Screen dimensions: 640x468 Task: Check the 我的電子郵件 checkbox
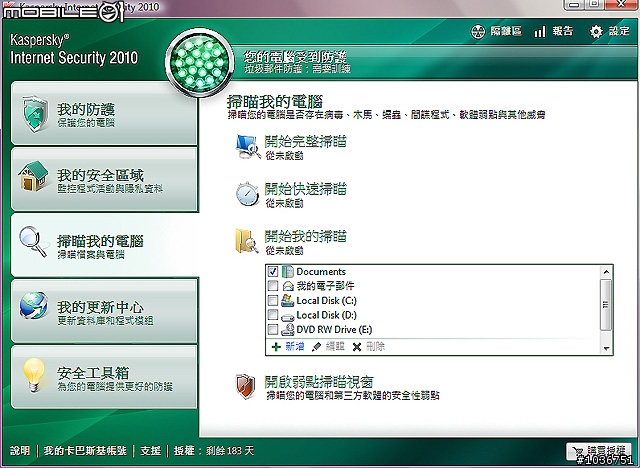pyautogui.click(x=273, y=286)
